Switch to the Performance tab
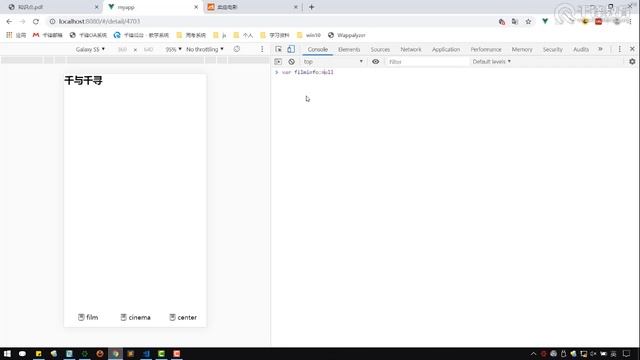 [486, 49]
